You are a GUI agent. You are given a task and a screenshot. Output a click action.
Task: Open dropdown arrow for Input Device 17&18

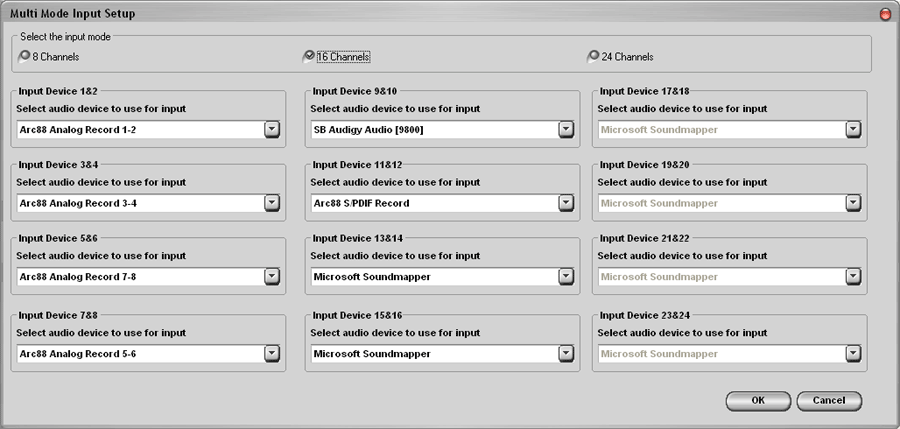(853, 129)
